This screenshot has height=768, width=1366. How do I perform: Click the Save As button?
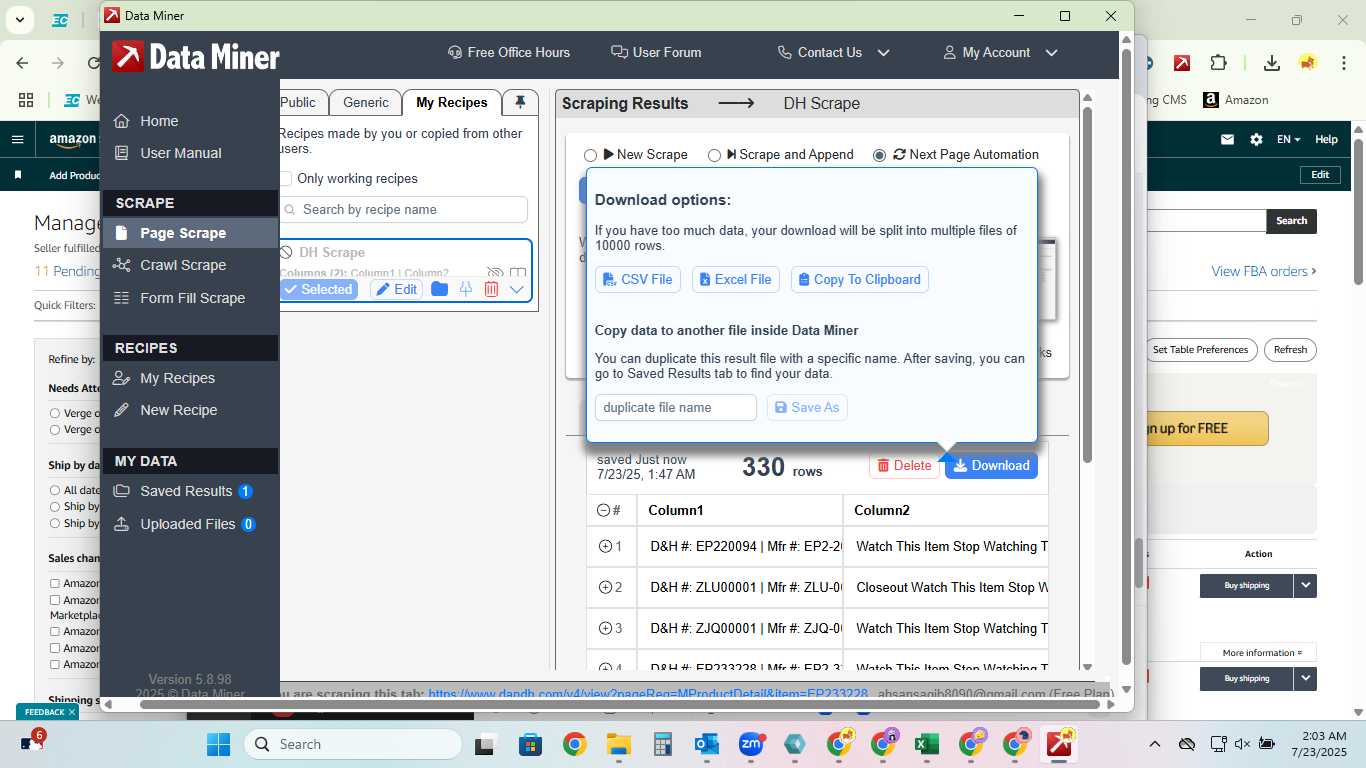pyautogui.click(x=807, y=407)
